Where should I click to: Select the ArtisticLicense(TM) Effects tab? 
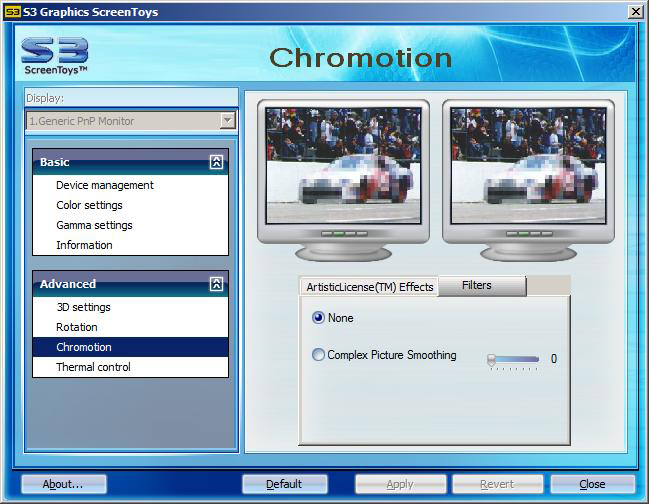[x=370, y=287]
